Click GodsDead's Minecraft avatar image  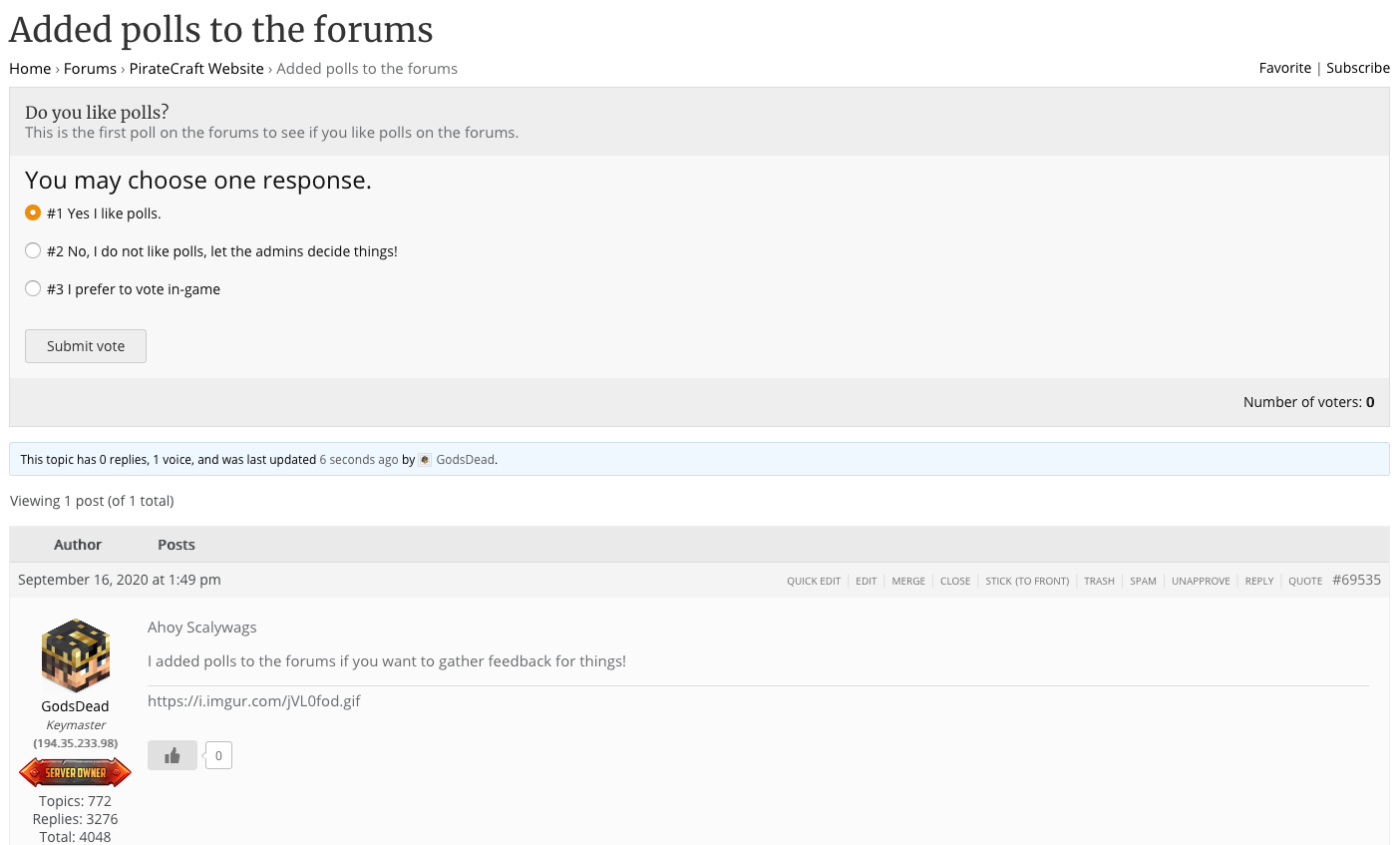pyautogui.click(x=76, y=655)
